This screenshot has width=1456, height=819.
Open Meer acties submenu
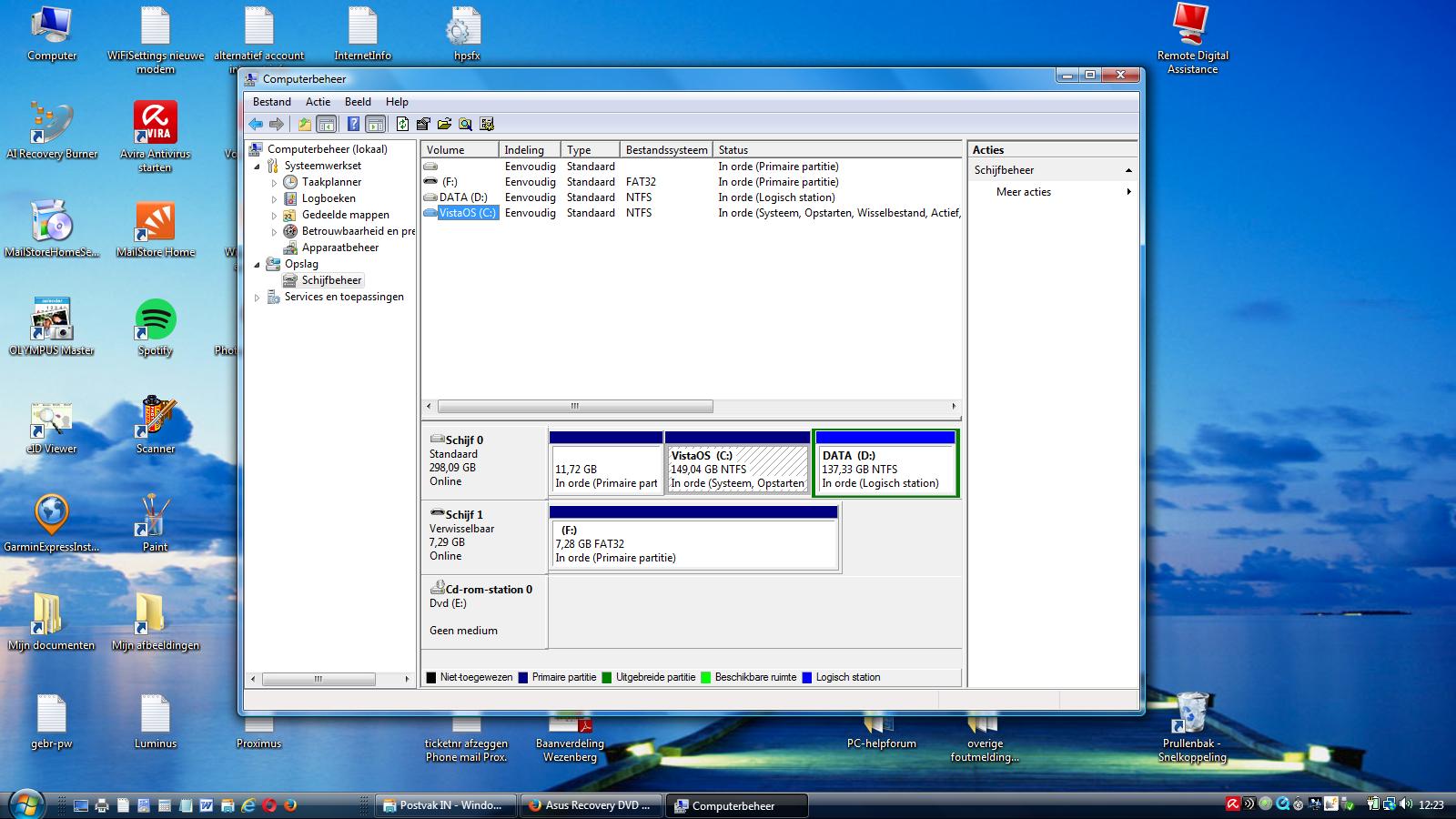tap(1024, 192)
